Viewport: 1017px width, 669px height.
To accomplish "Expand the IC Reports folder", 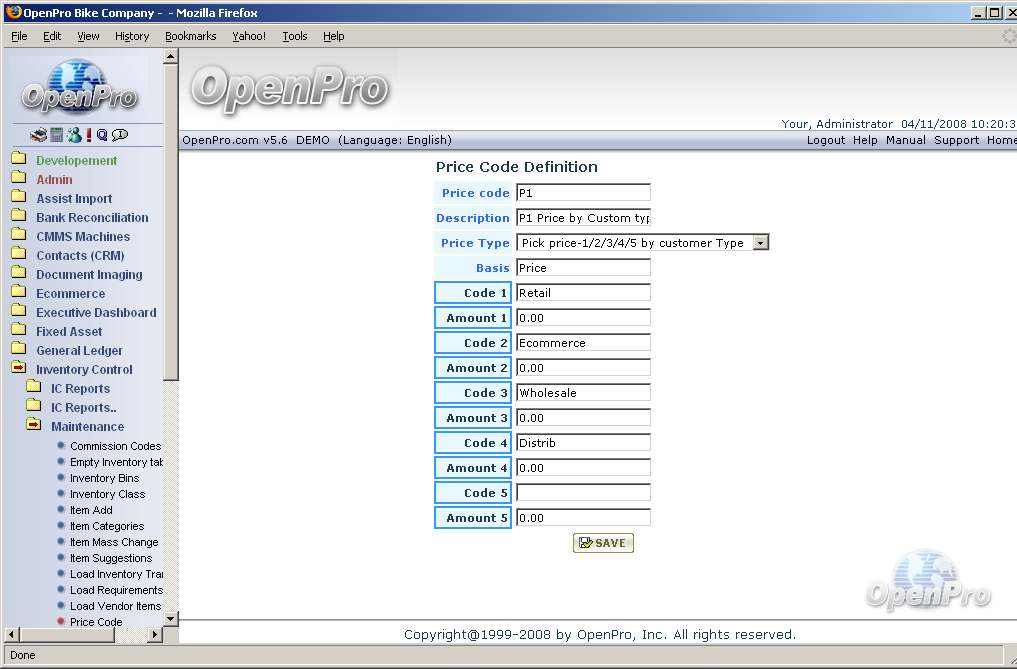I will pos(34,388).
